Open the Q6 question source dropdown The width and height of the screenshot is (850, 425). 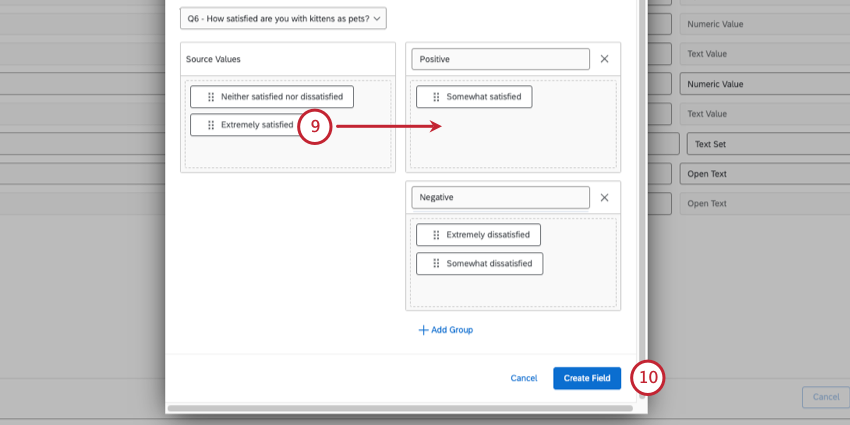click(284, 18)
